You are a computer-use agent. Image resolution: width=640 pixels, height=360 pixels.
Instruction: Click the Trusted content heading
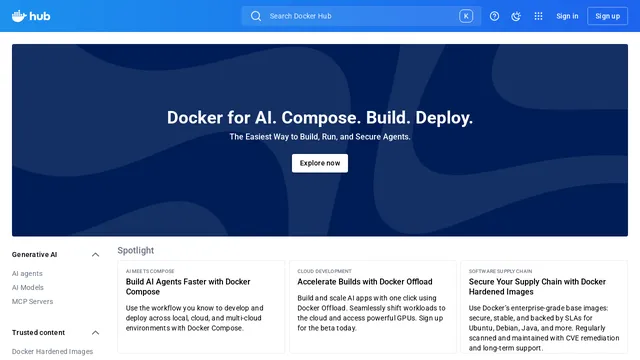point(38,333)
